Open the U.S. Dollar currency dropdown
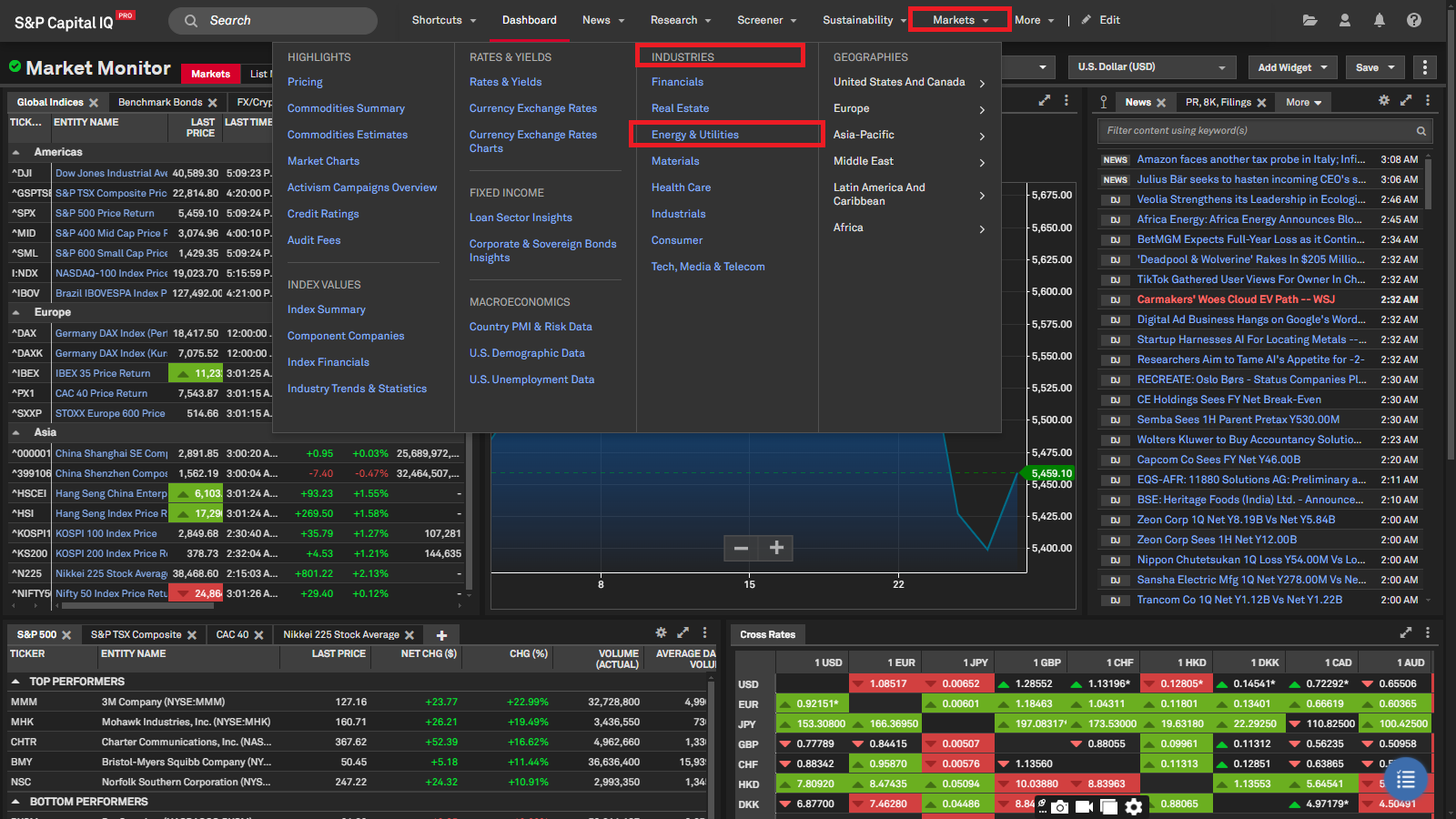Screen dimensions: 1456x819 click(x=1151, y=67)
